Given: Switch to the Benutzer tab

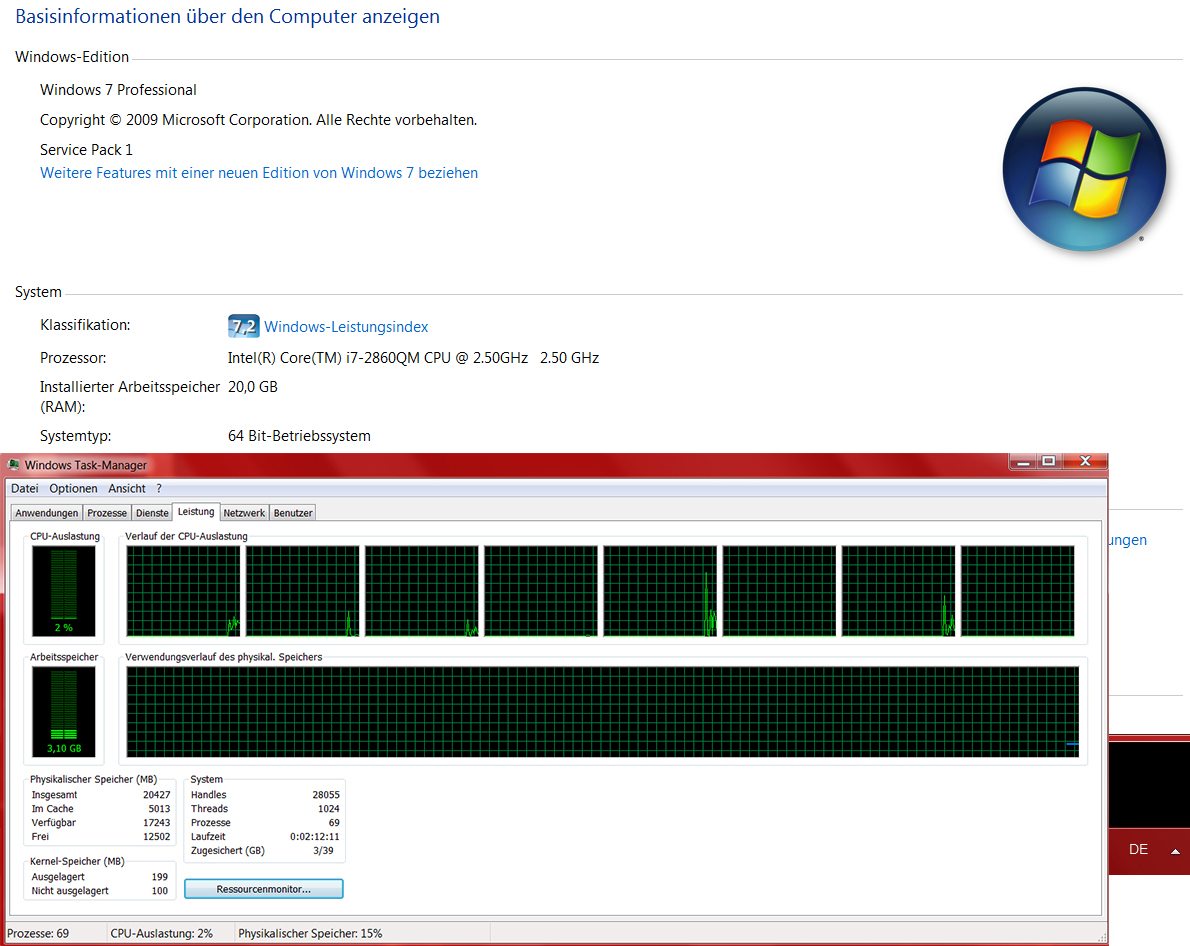Looking at the screenshot, I should pyautogui.click(x=293, y=513).
